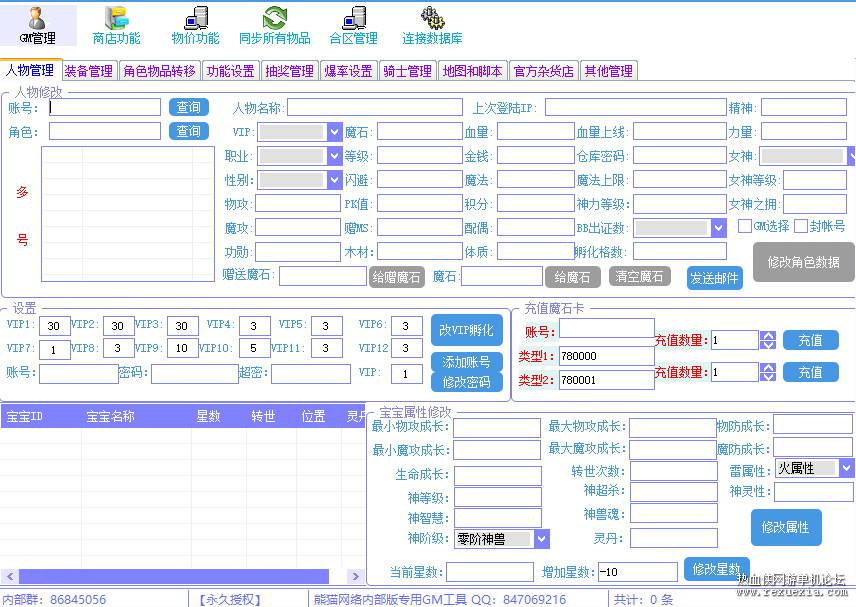856x607 pixels.
Task: Click the VIP1 value field
Action: point(54,326)
